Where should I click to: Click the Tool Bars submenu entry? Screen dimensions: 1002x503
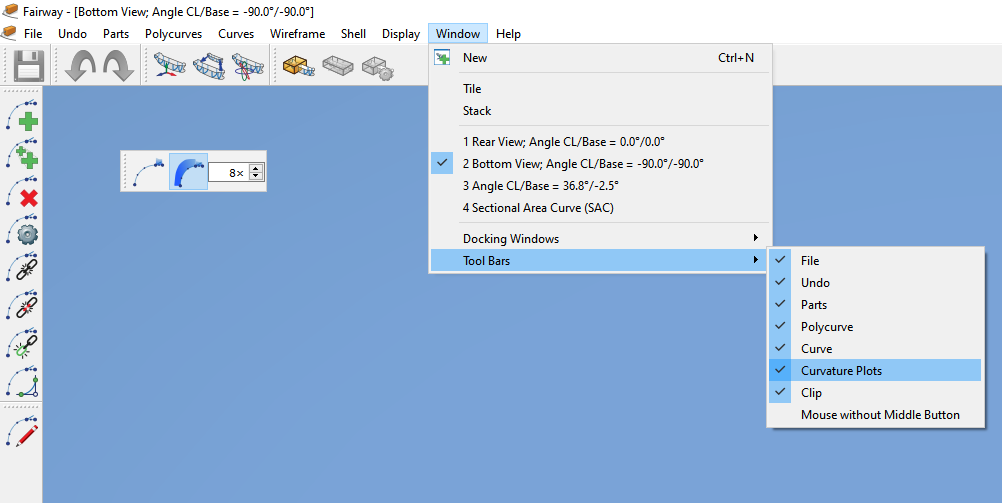[600, 261]
